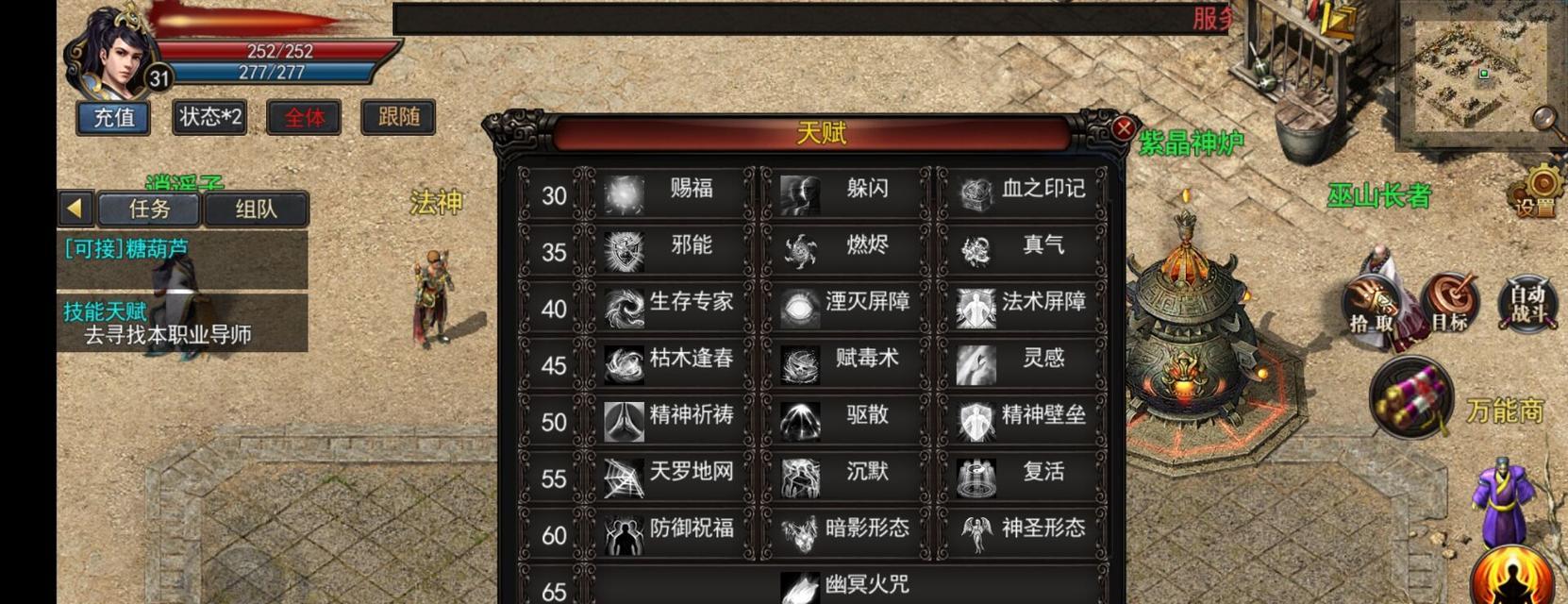1568x604 pixels.
Task: Switch to the 任务 tab
Action: click(x=149, y=209)
